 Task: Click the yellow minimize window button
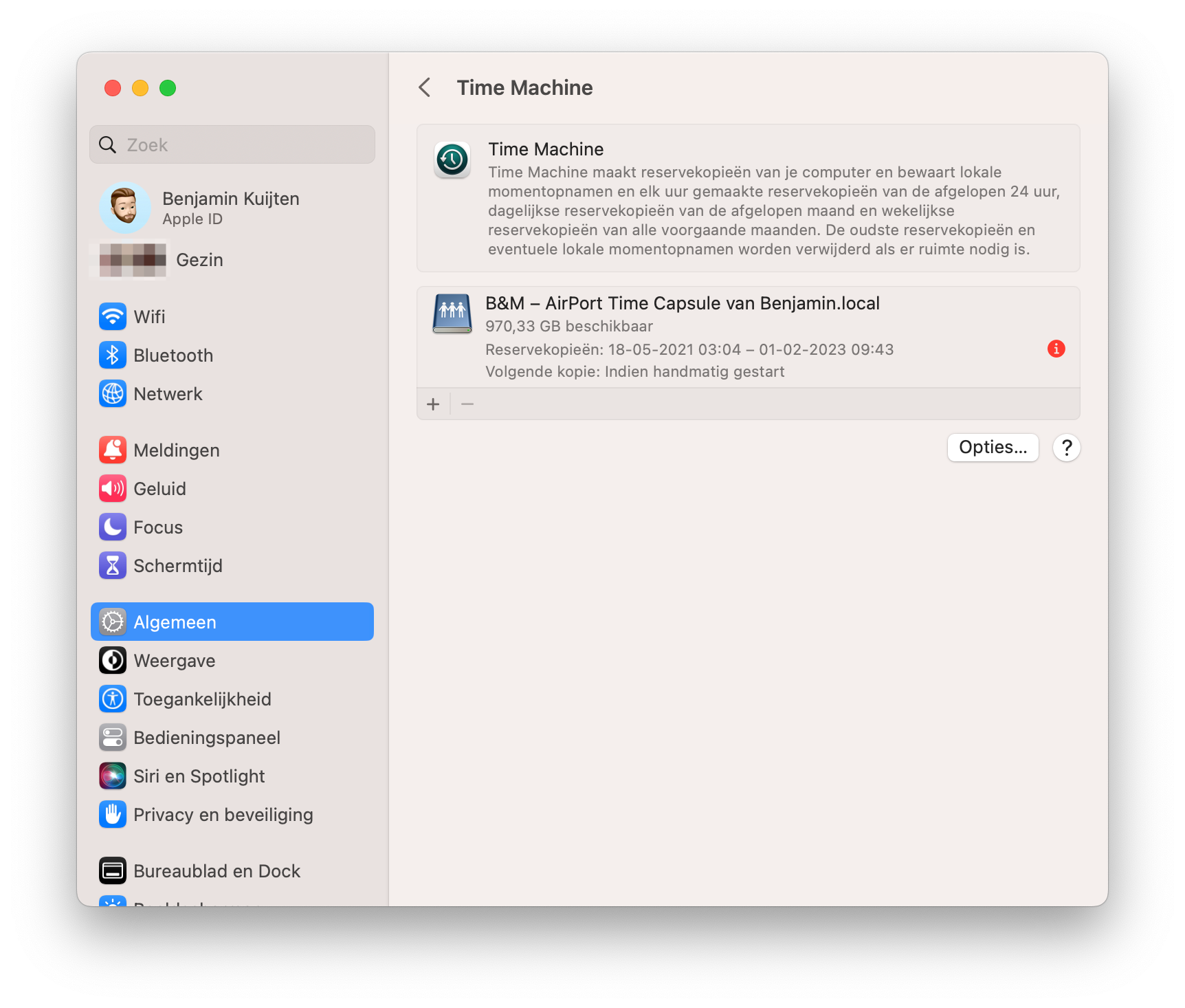[x=140, y=88]
